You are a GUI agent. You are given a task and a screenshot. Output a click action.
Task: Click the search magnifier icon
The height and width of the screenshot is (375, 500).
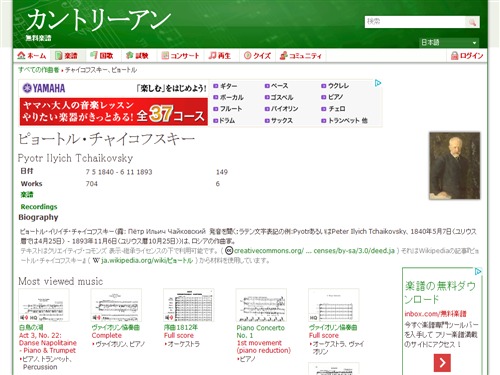point(472,22)
